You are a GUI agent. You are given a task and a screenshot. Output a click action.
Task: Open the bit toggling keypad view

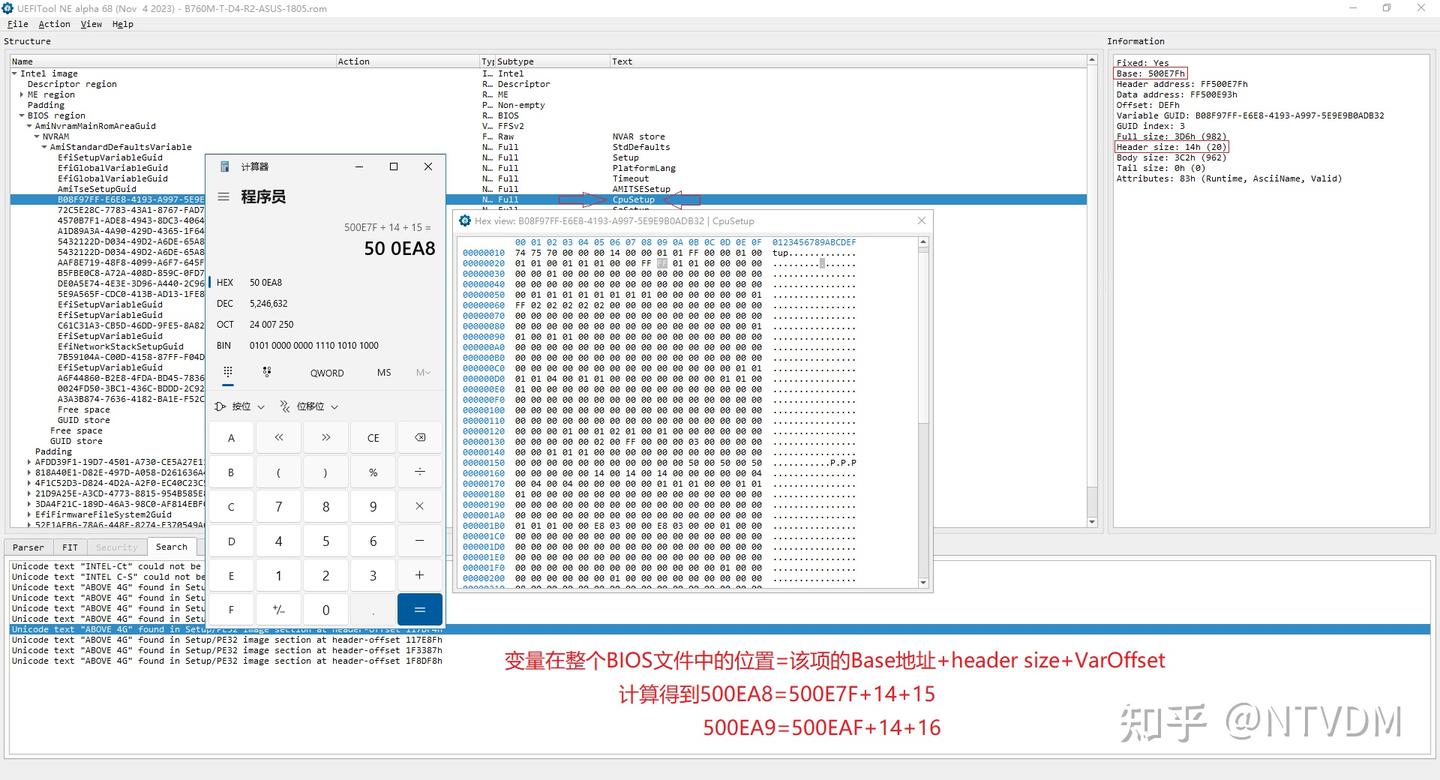pos(266,371)
